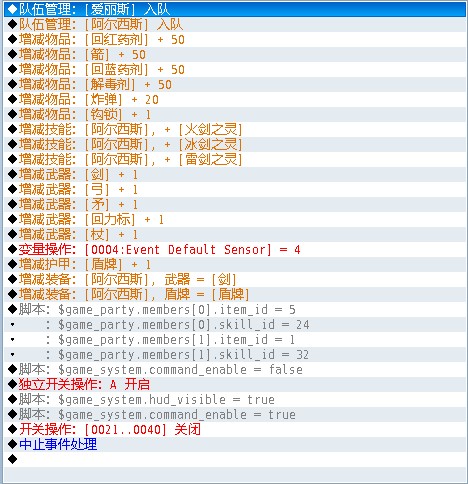This screenshot has height=484, width=468.
Task: Select the row 队伍管理: [爱丽斯] 入队
Action: (235, 9)
